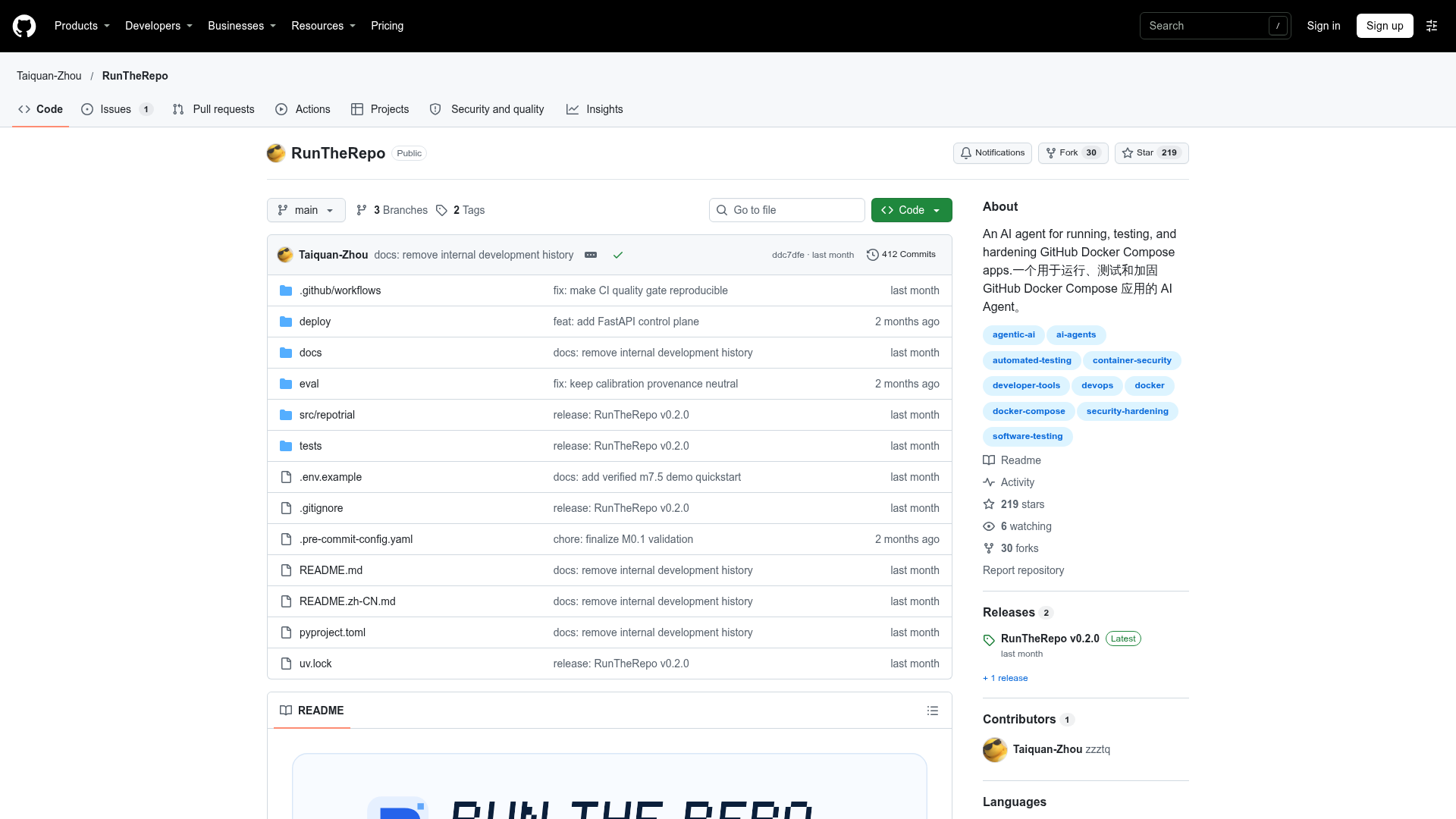Image resolution: width=1456 pixels, height=819 pixels.
Task: Open the main branch selector dropdown
Action: pyautogui.click(x=306, y=210)
